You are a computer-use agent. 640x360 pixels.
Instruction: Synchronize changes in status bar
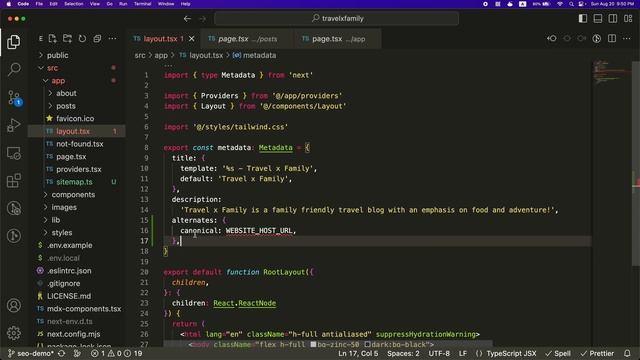point(62,353)
